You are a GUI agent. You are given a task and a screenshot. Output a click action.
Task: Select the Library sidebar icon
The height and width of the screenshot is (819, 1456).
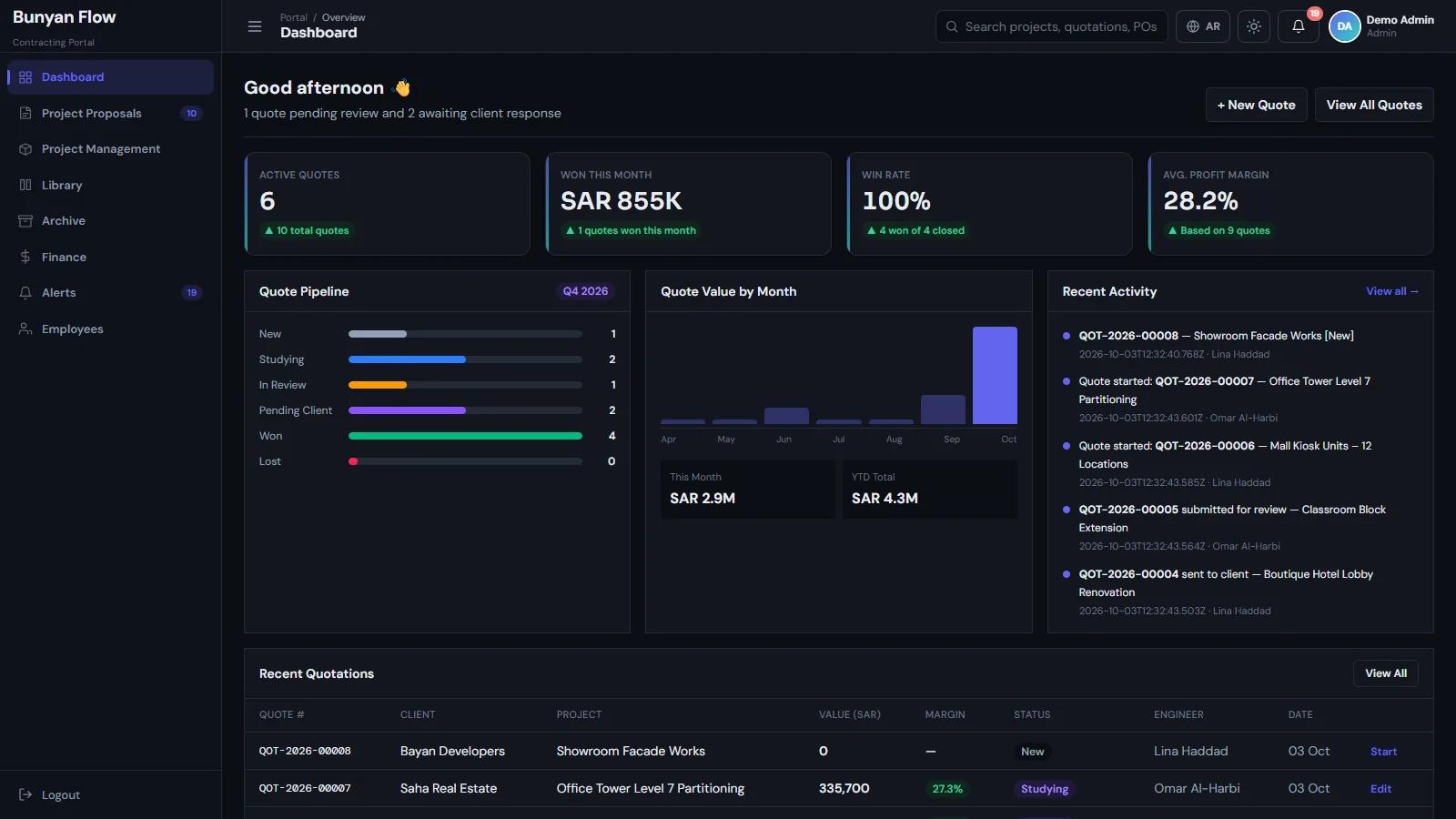coord(25,185)
